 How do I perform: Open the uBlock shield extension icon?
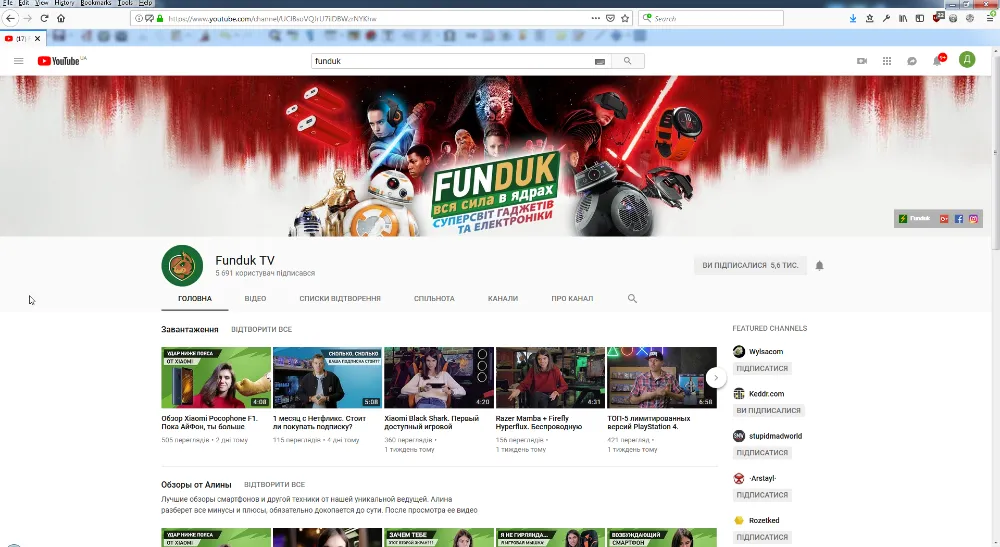[937, 18]
